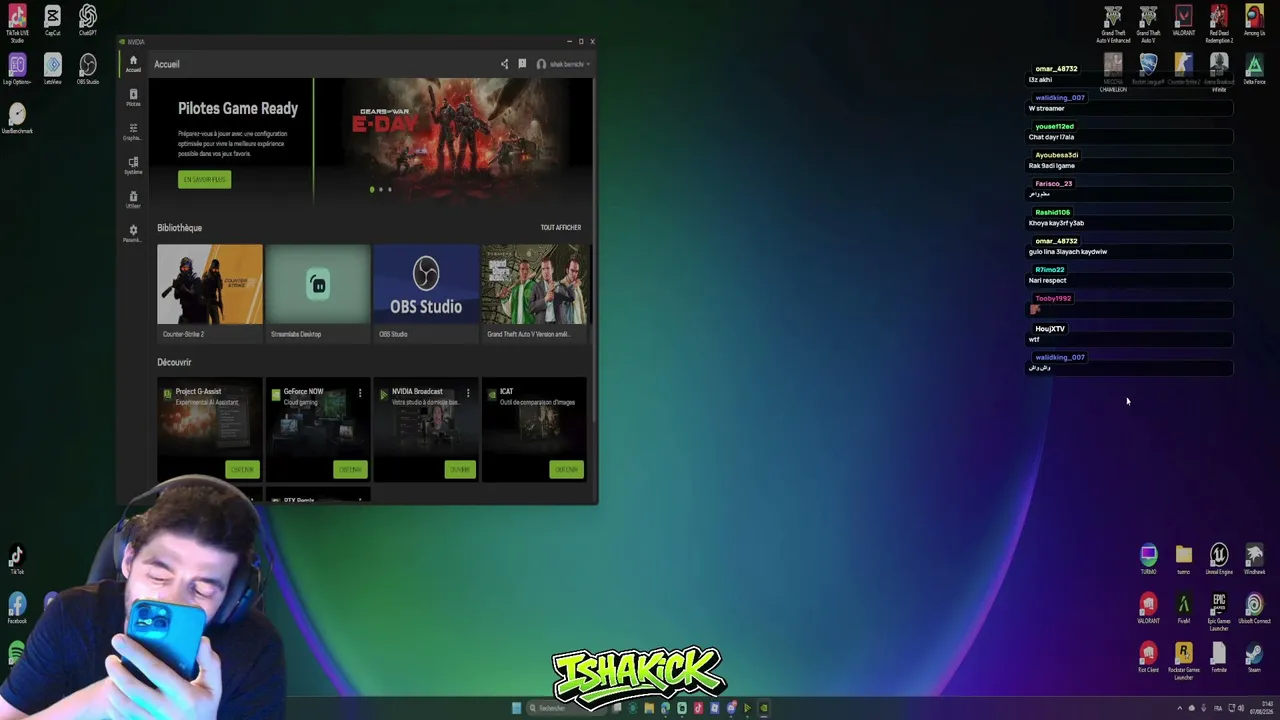The width and height of the screenshot is (1280, 720).
Task: Open the Ubisoft Connect desktop shortcut
Action: (1254, 608)
